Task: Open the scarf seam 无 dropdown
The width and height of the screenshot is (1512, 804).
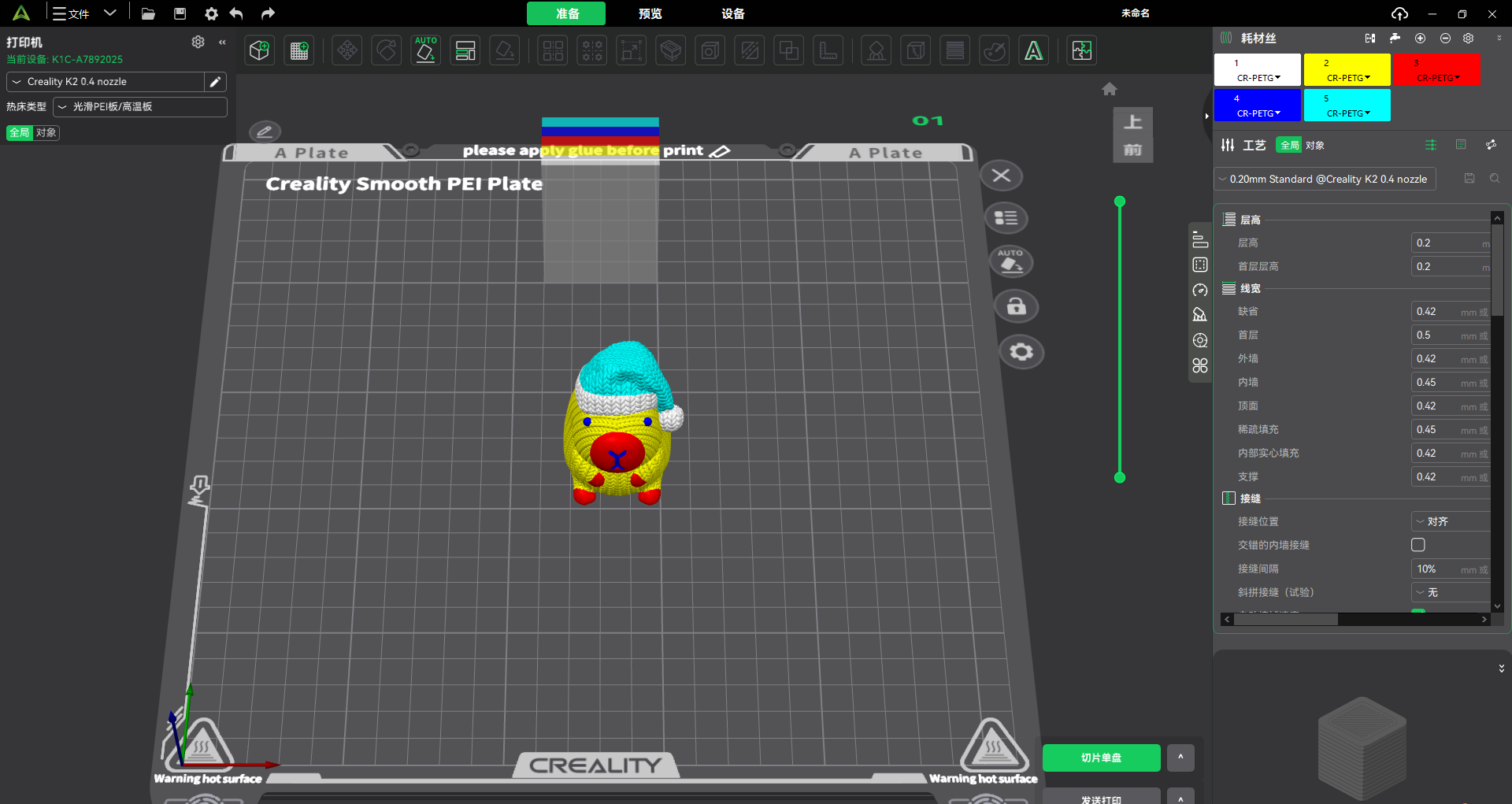Action: click(1451, 592)
